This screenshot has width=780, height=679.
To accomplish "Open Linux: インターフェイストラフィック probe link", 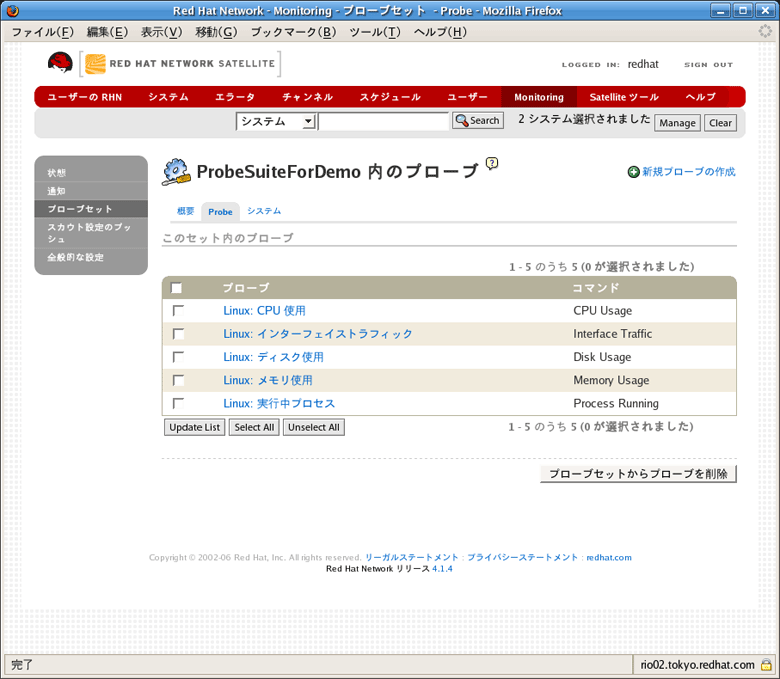I will pyautogui.click(x=318, y=334).
